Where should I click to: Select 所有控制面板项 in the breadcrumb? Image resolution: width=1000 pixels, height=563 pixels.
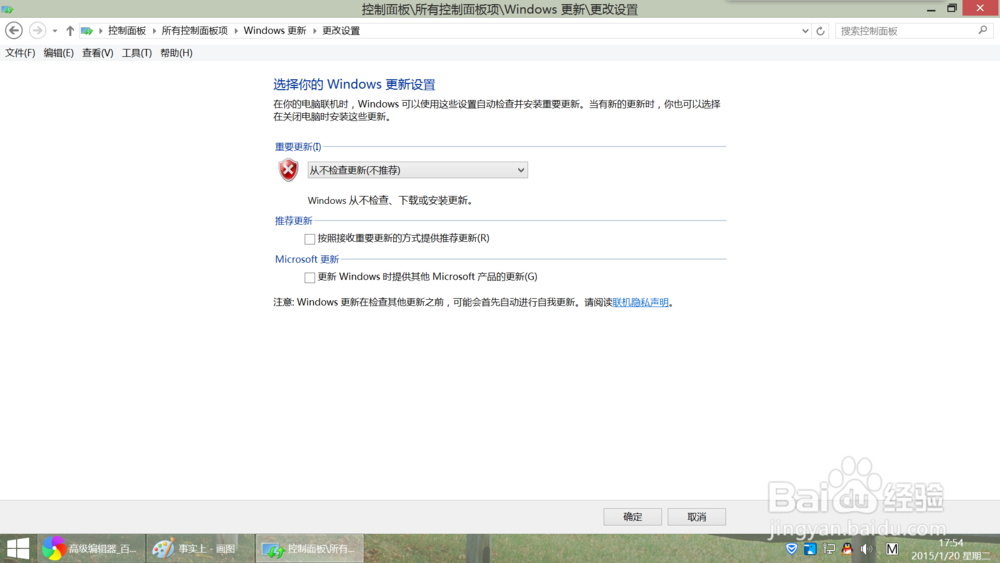point(195,31)
